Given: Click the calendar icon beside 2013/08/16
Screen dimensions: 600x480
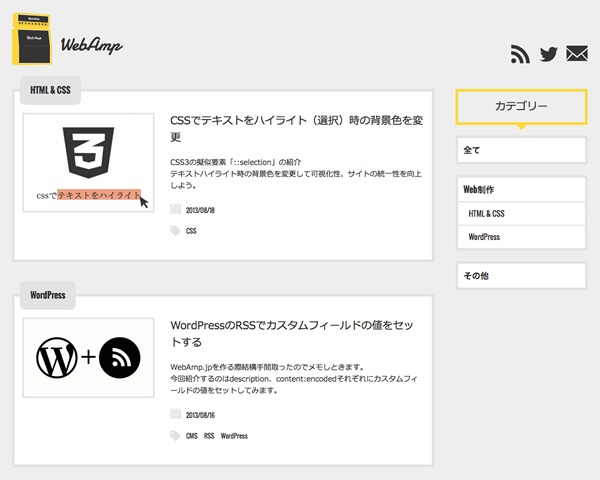Looking at the screenshot, I should point(175,414).
